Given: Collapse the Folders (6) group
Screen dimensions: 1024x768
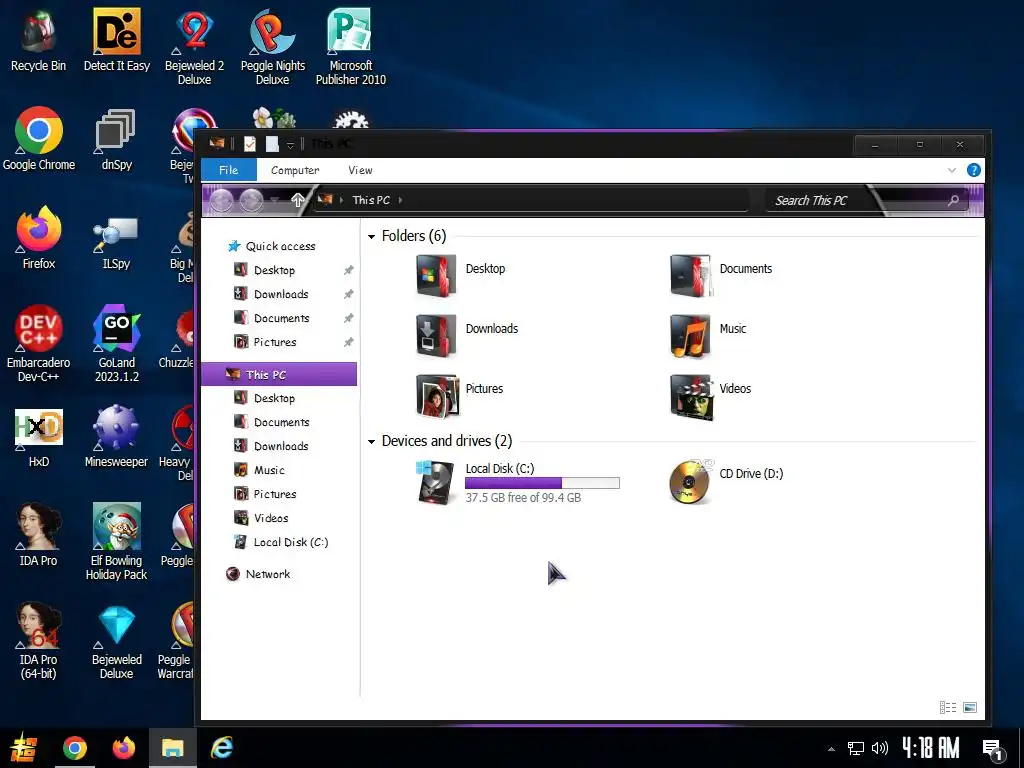Looking at the screenshot, I should pyautogui.click(x=372, y=236).
